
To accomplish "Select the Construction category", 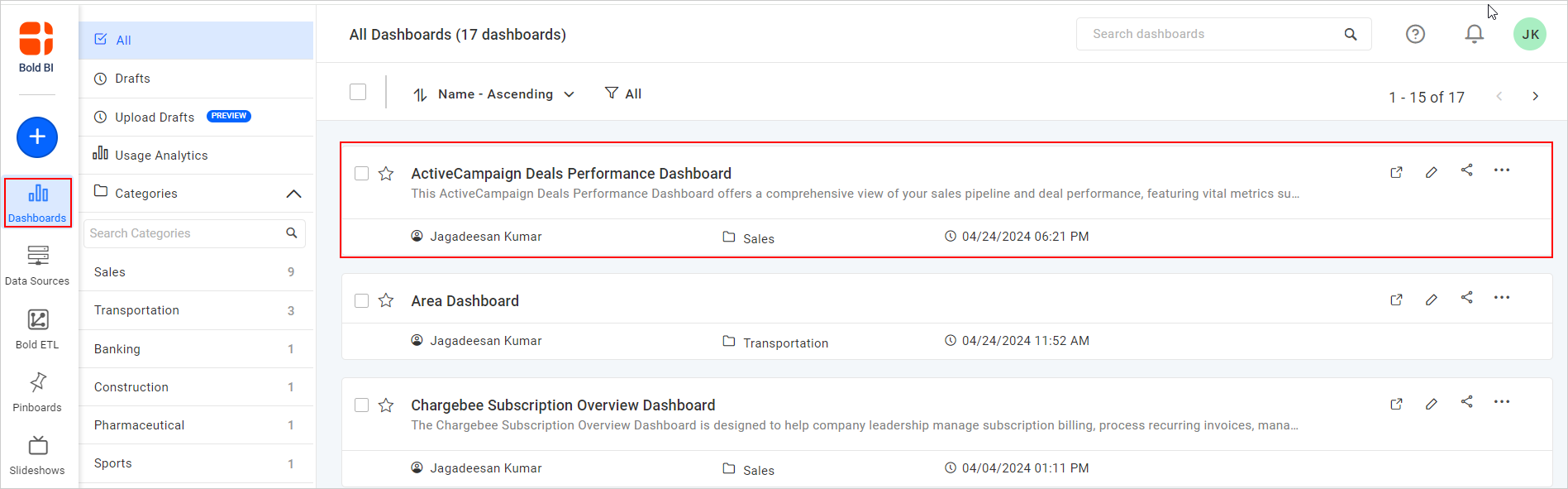I will tap(196, 387).
